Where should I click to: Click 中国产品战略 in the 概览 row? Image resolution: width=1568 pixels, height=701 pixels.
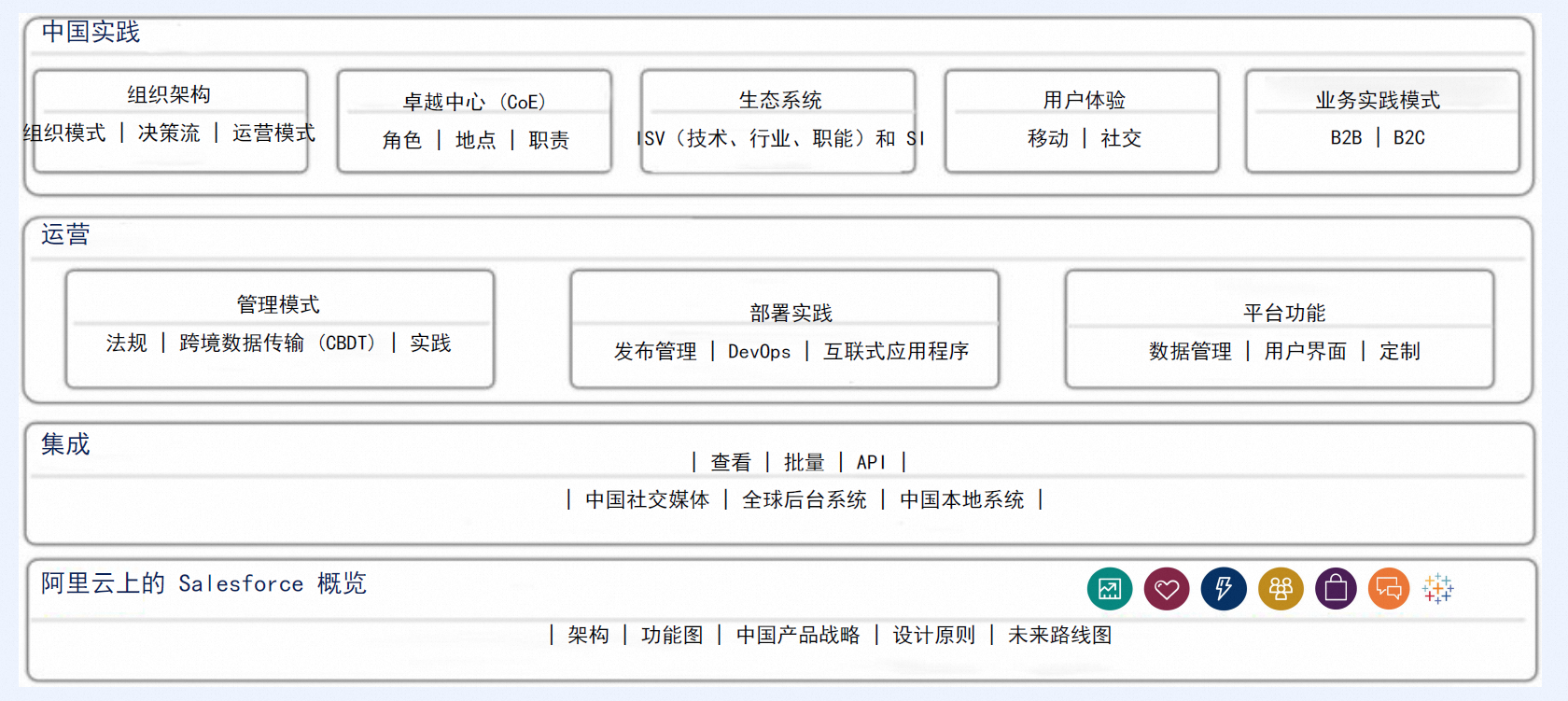(x=798, y=635)
